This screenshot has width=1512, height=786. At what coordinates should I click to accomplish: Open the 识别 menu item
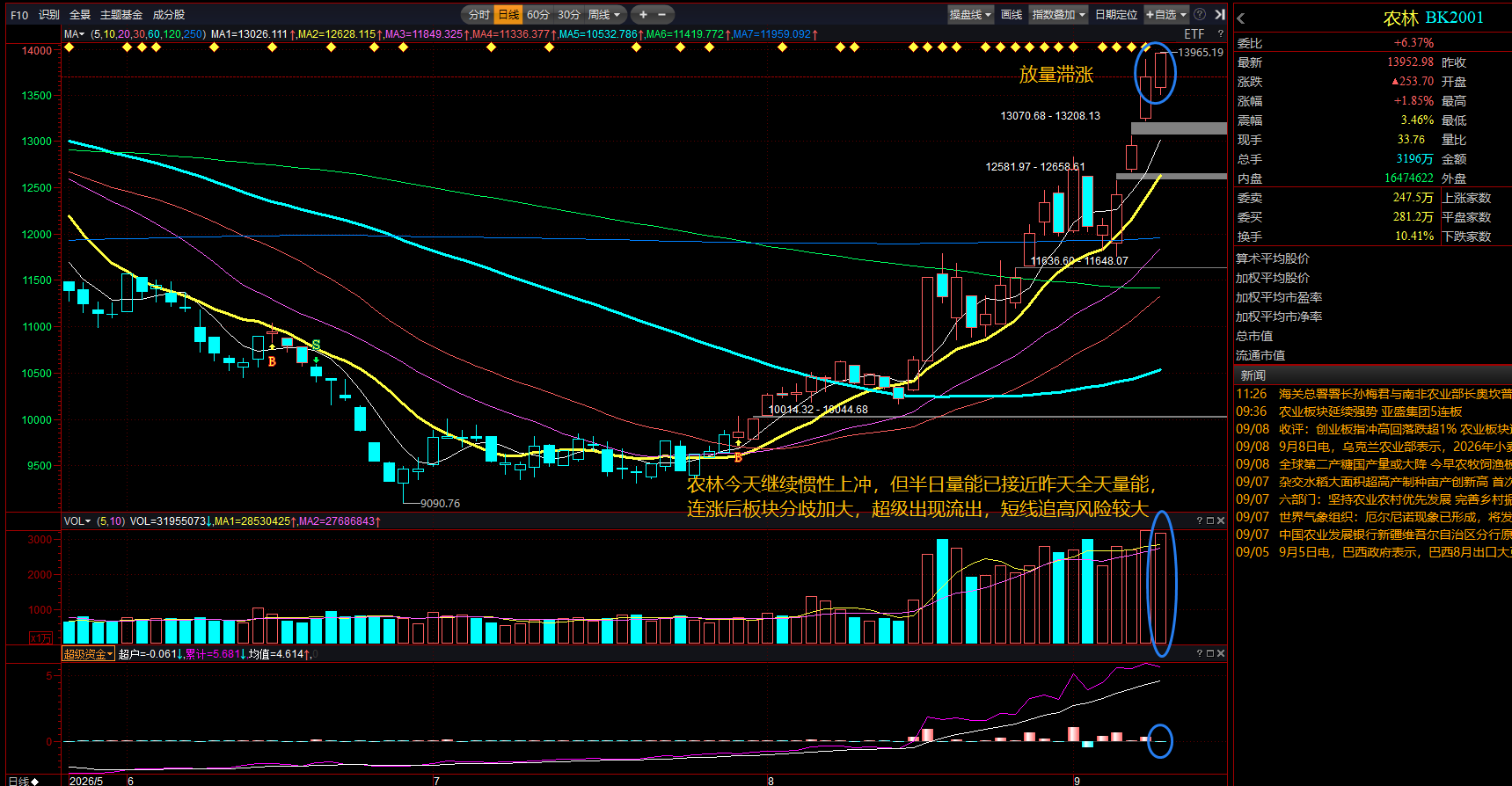(49, 15)
